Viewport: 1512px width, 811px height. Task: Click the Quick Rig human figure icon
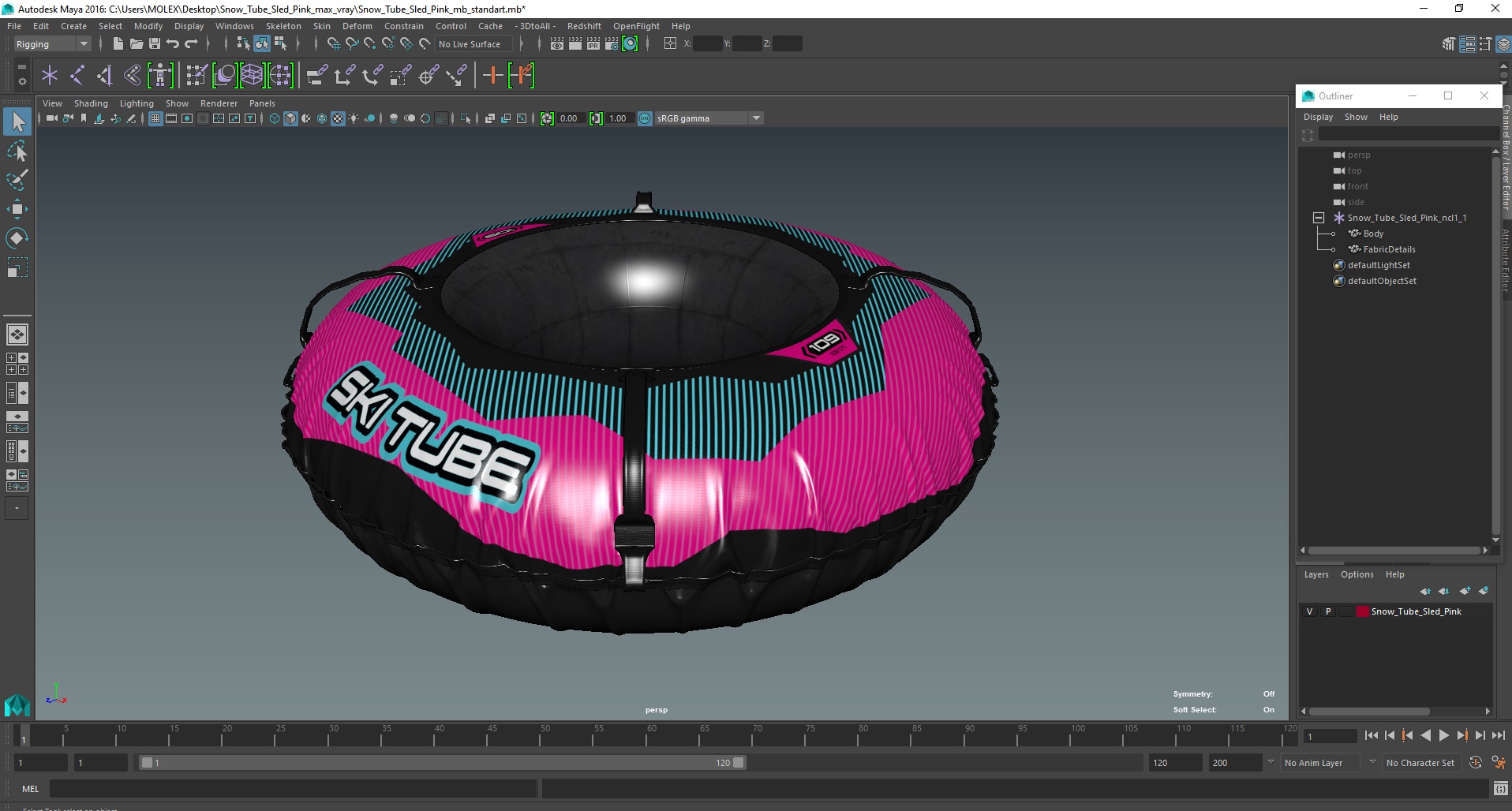click(160, 76)
